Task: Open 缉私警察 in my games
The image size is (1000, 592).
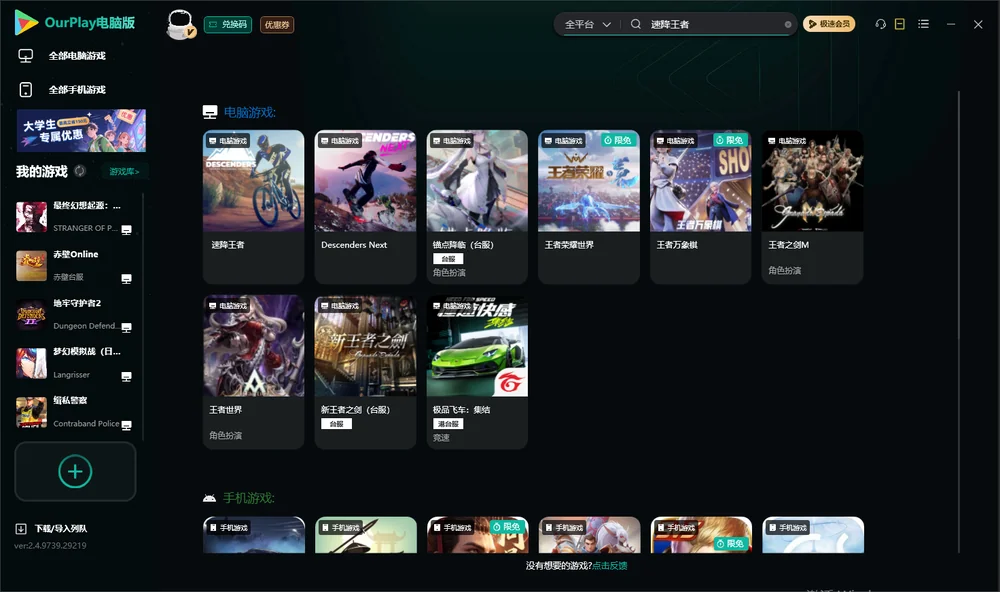Action: tap(75, 412)
